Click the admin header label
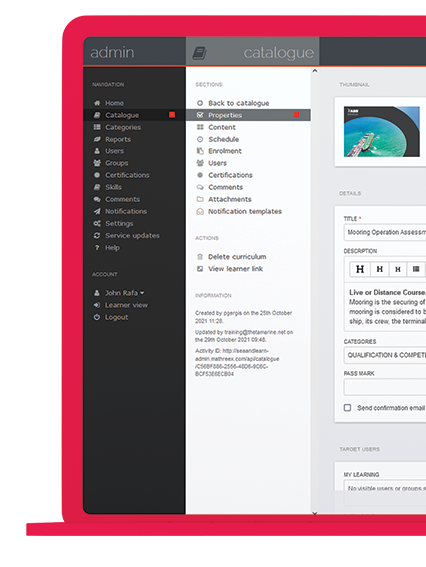Image resolution: width=426 pixels, height=567 pixels. click(112, 53)
